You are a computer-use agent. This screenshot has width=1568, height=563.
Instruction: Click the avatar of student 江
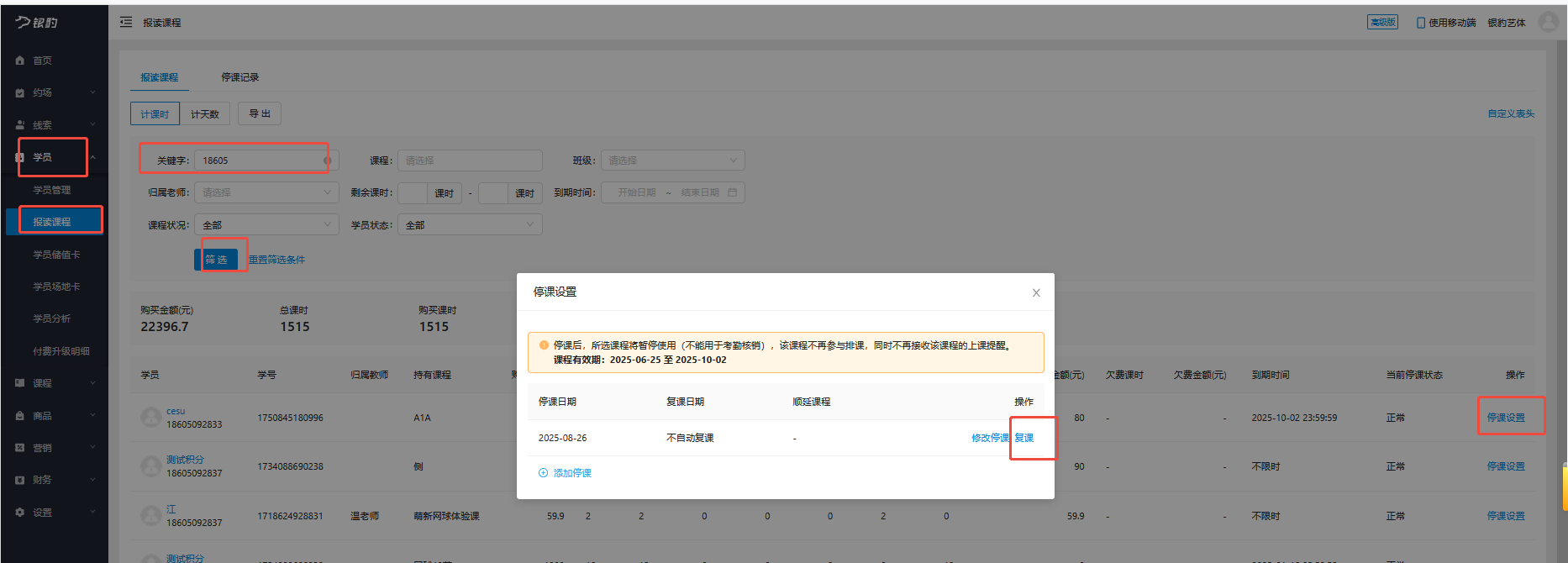[151, 515]
